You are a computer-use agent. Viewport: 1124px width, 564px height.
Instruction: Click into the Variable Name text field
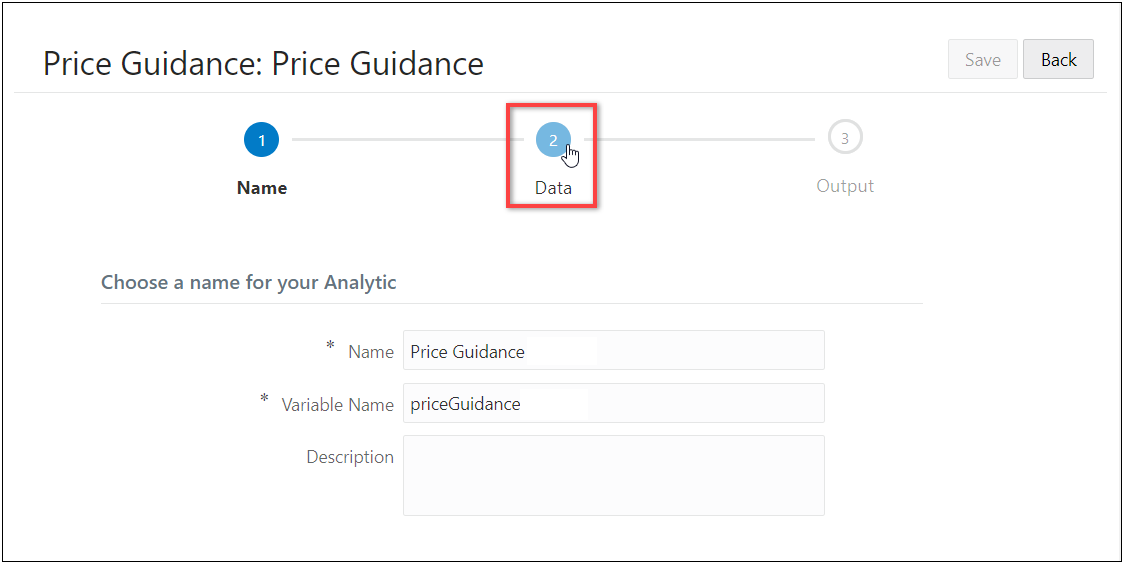click(613, 404)
